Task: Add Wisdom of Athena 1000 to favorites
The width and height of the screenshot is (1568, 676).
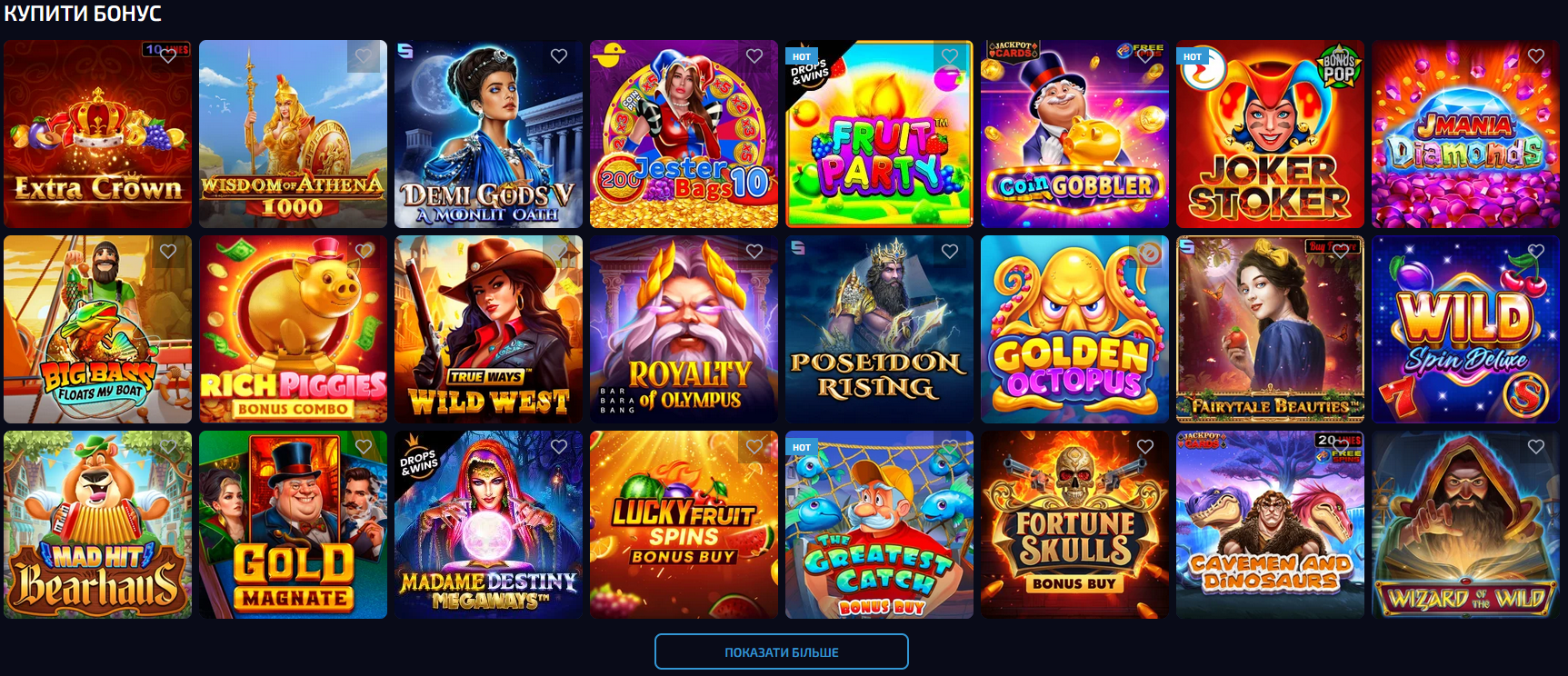Action: 364,56
